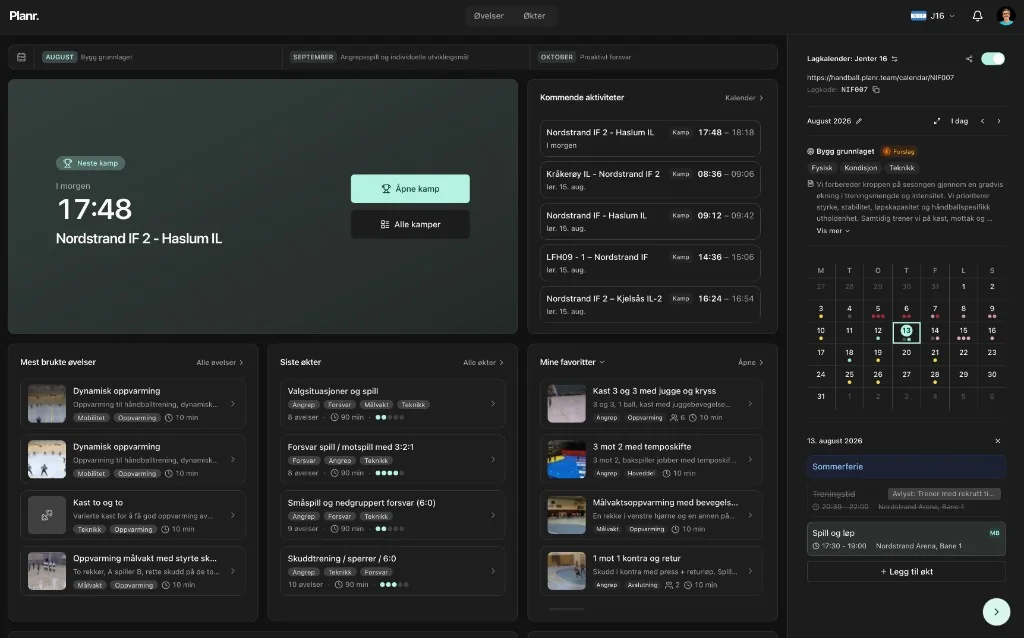This screenshot has height=638, width=1024.
Task: Open cancelled Treningstid entry
Action: click(x=906, y=500)
